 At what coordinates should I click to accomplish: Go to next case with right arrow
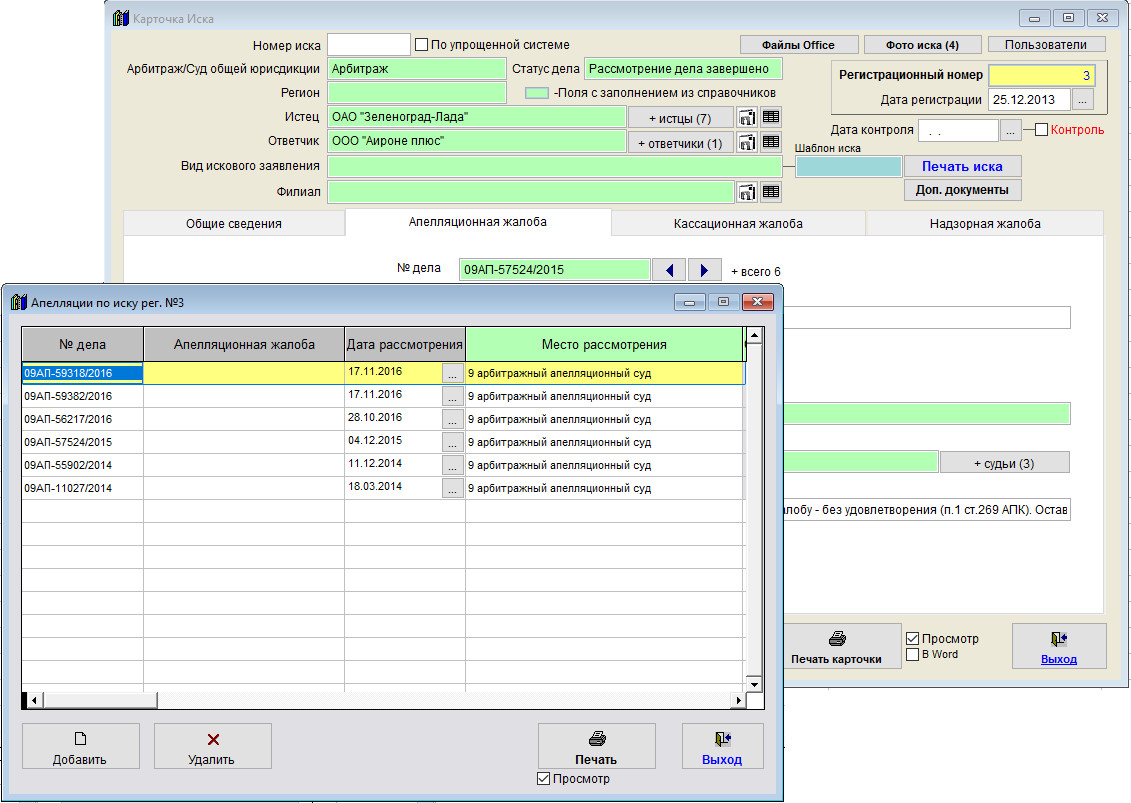click(x=704, y=270)
